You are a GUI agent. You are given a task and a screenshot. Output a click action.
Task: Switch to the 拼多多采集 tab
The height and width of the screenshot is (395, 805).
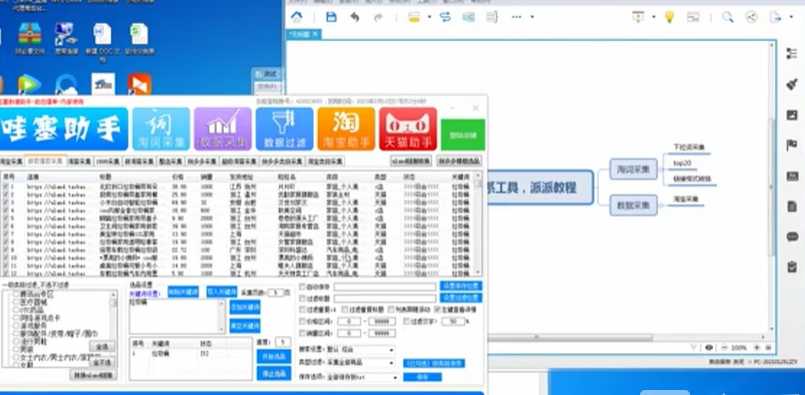[201, 161]
